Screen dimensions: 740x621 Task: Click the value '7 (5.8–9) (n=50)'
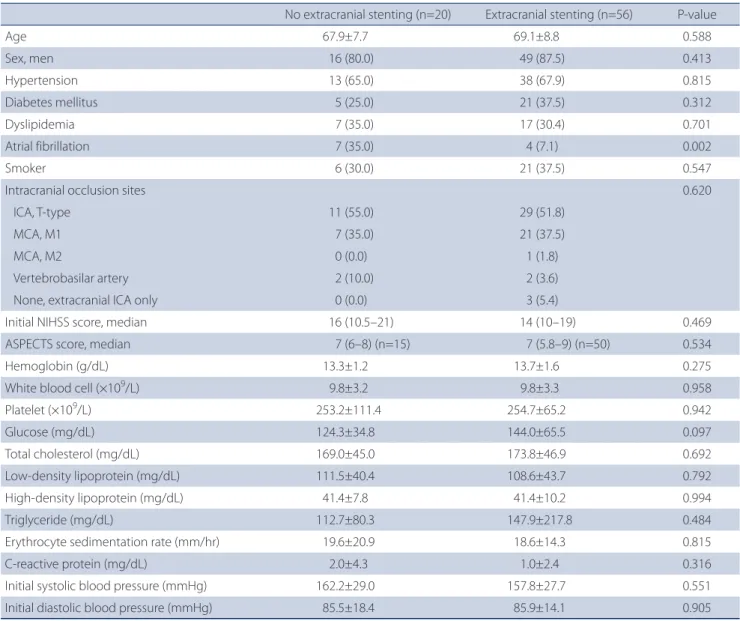pyautogui.click(x=568, y=344)
